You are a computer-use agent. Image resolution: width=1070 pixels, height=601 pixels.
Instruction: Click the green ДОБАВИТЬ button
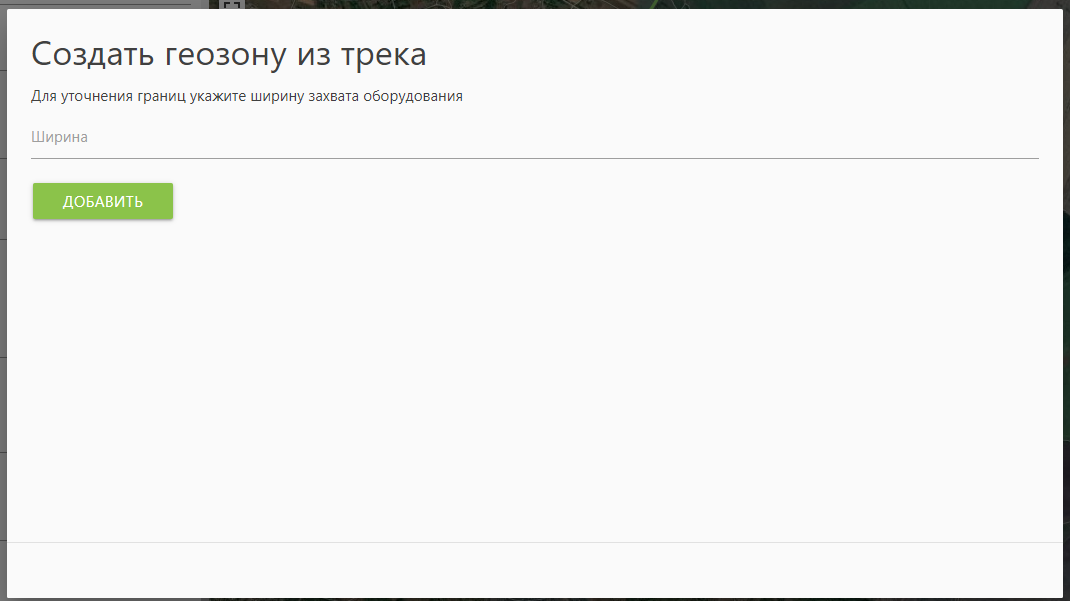[x=103, y=201]
